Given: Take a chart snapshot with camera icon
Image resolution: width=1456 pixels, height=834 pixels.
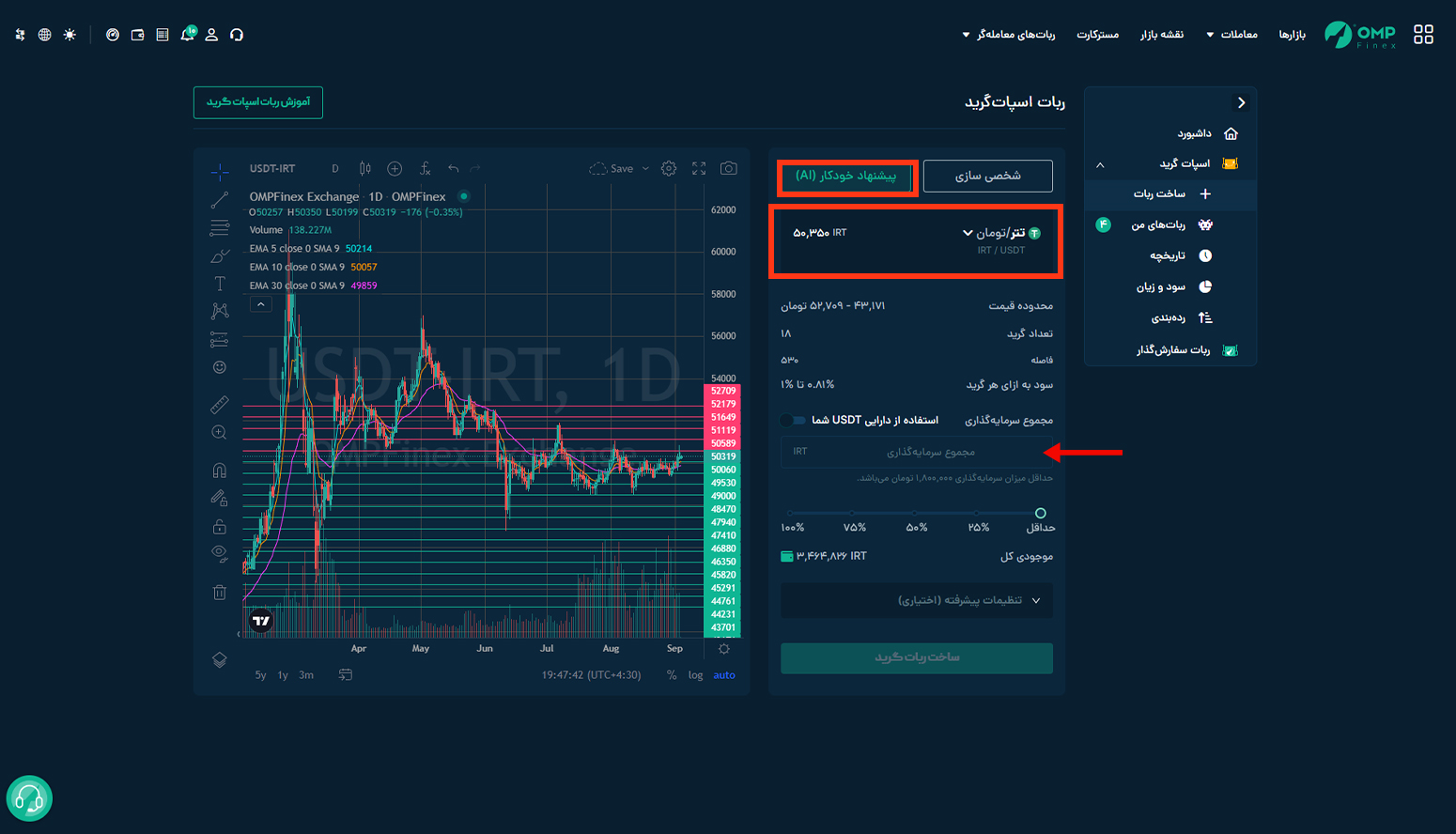Looking at the screenshot, I should (x=728, y=168).
